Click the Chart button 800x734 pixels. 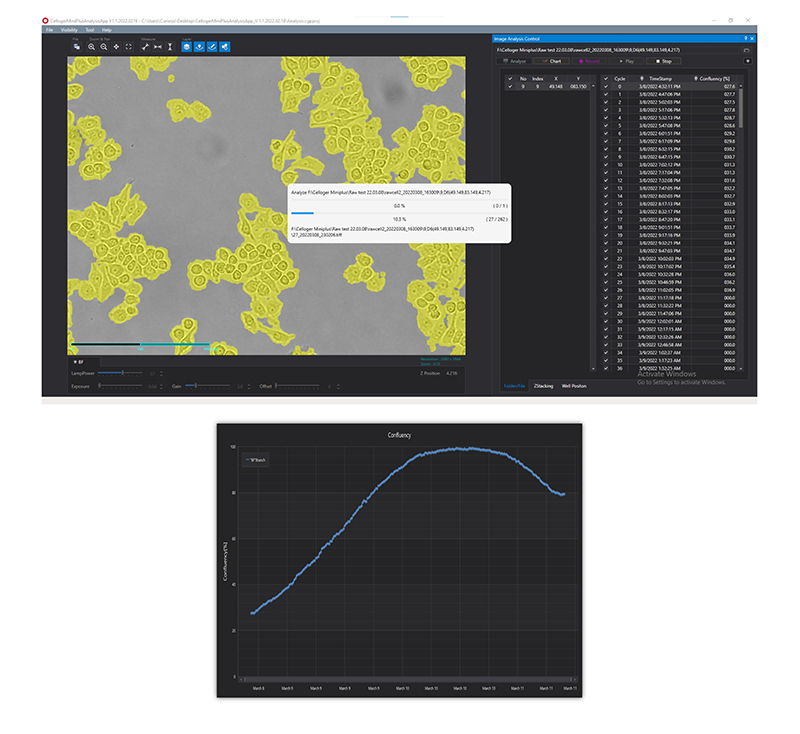pyautogui.click(x=552, y=61)
